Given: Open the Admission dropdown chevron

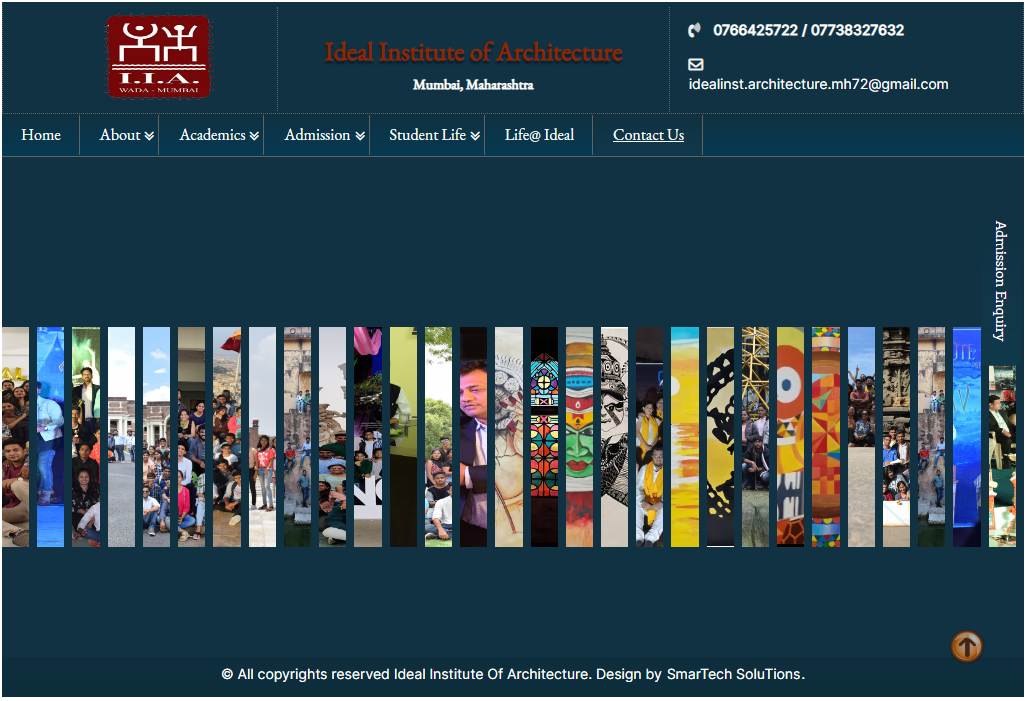Looking at the screenshot, I should pyautogui.click(x=359, y=136).
